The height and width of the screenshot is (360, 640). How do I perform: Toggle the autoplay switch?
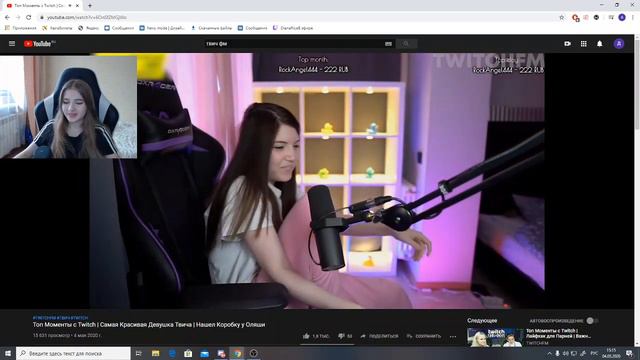[592, 321]
